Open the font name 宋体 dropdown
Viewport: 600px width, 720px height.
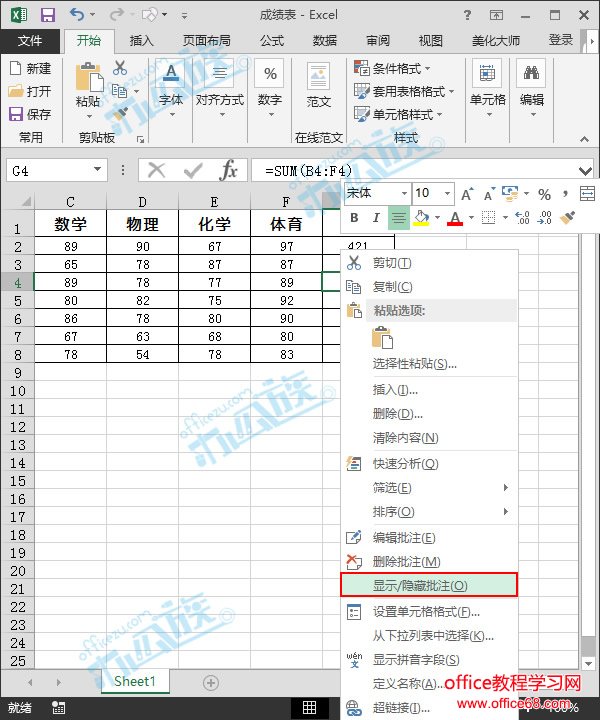[404, 193]
